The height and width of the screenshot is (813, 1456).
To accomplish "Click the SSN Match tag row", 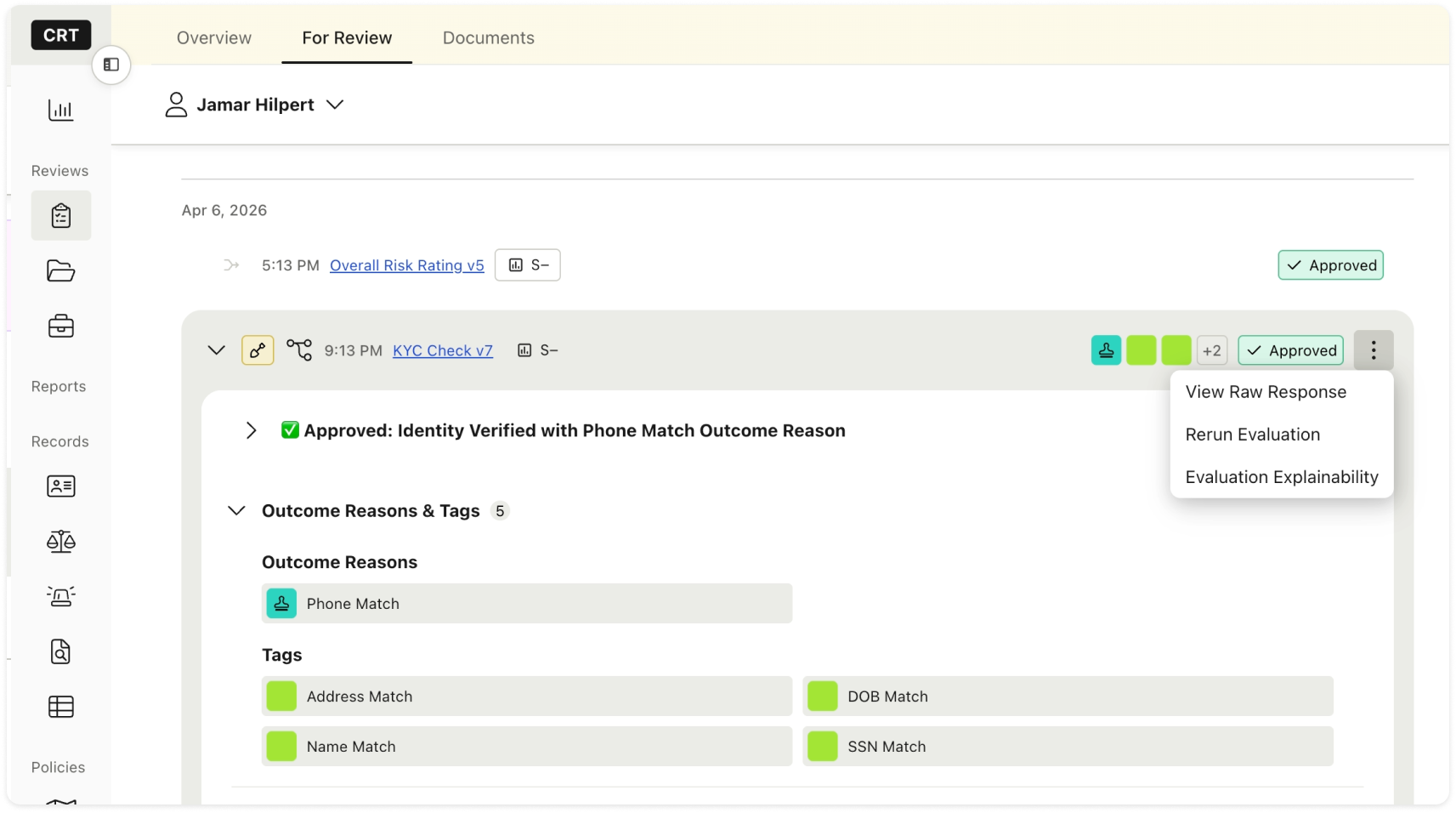I will (x=1068, y=747).
